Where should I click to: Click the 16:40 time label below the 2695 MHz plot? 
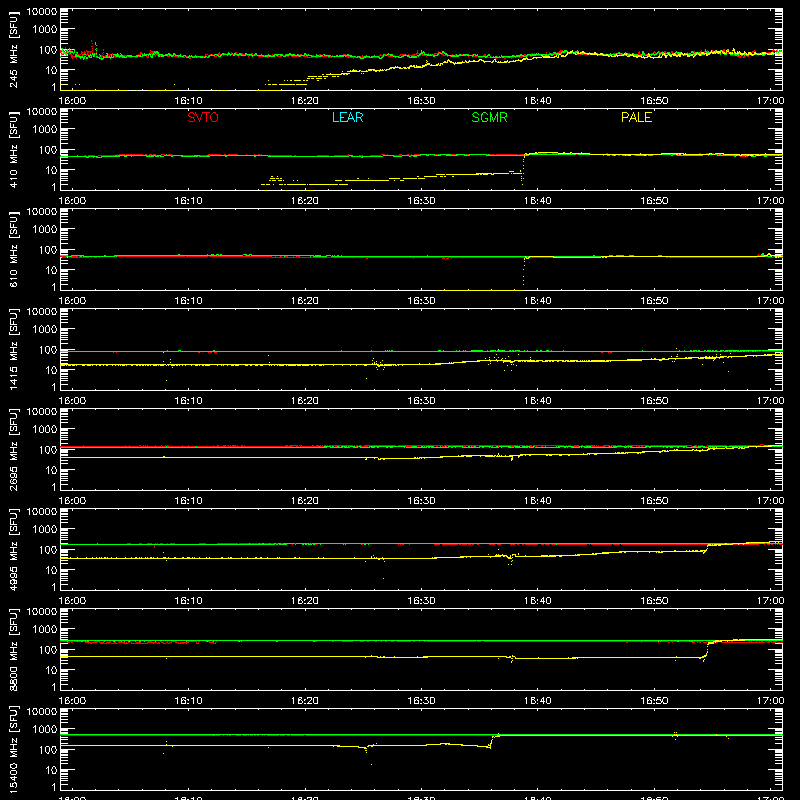[538, 501]
